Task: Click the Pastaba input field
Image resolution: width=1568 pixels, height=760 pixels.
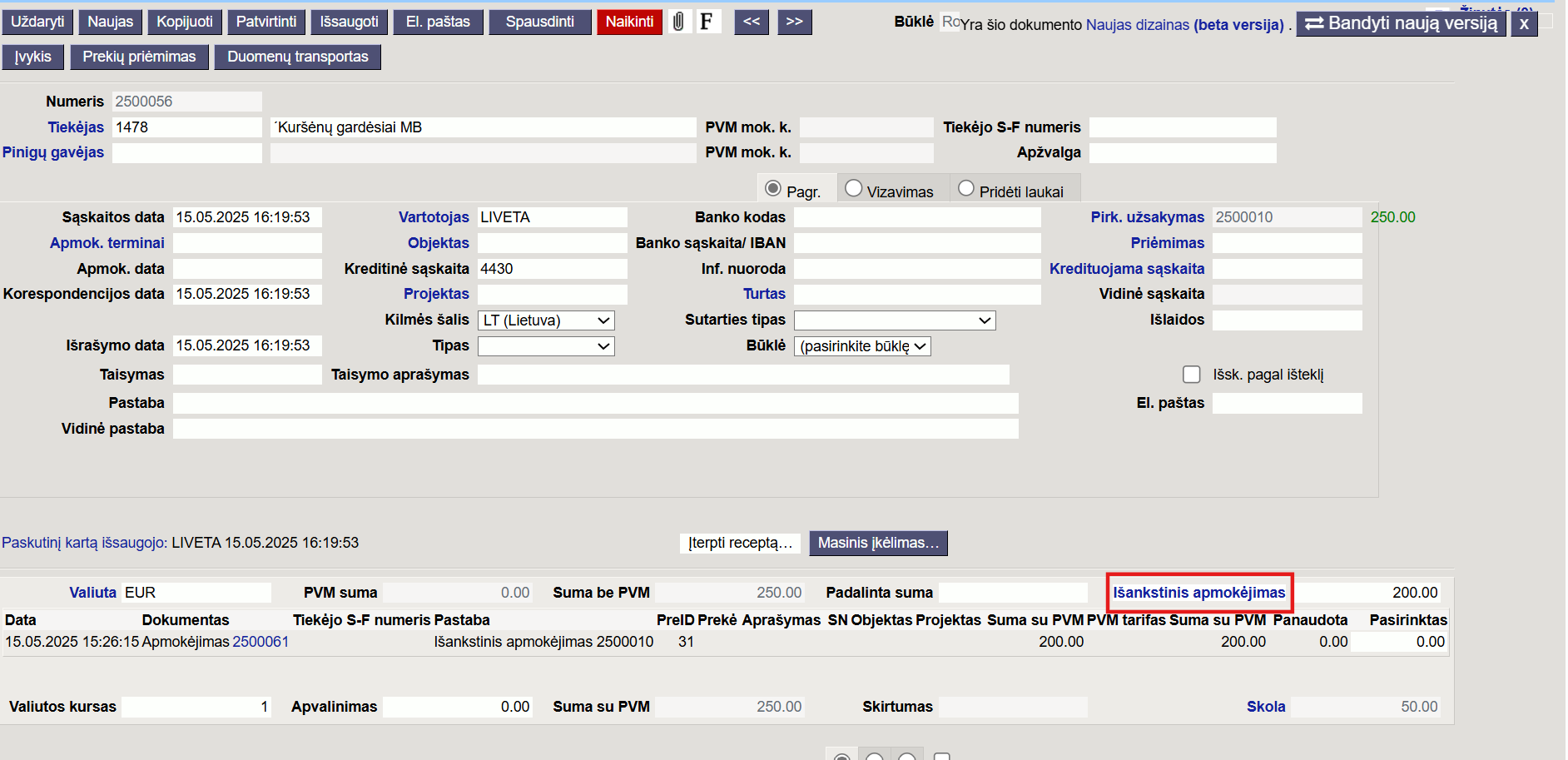Action: tap(596, 404)
